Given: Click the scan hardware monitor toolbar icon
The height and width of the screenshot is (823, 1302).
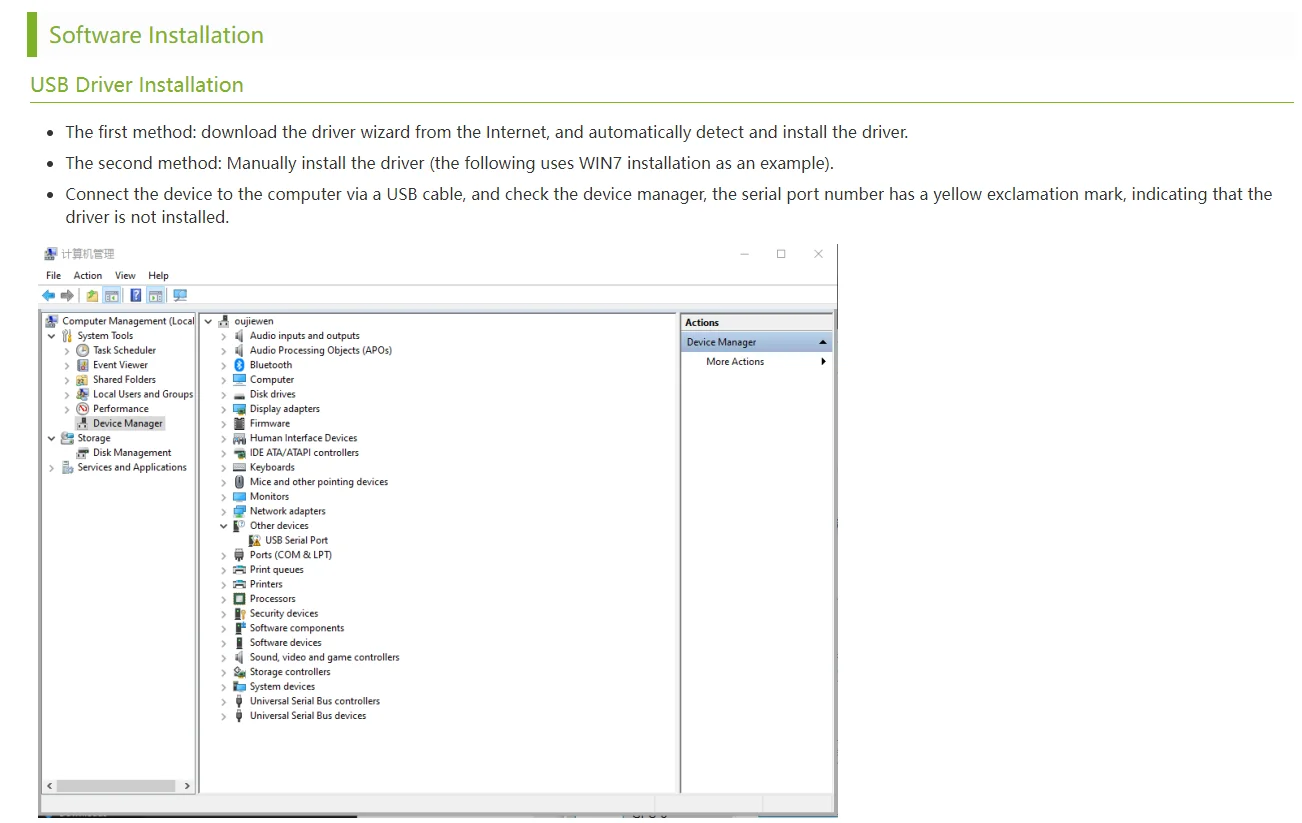Looking at the screenshot, I should pyautogui.click(x=180, y=295).
